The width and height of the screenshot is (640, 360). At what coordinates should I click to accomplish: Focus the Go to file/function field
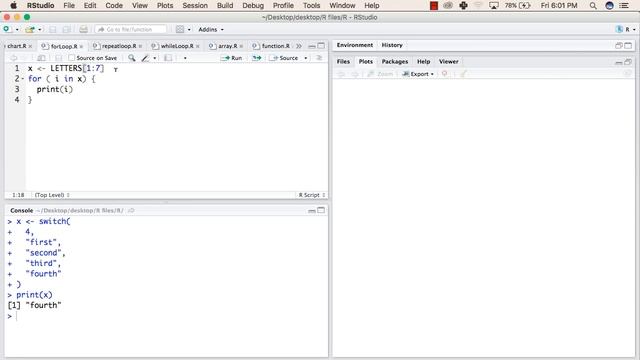pyautogui.click(x=131, y=29)
